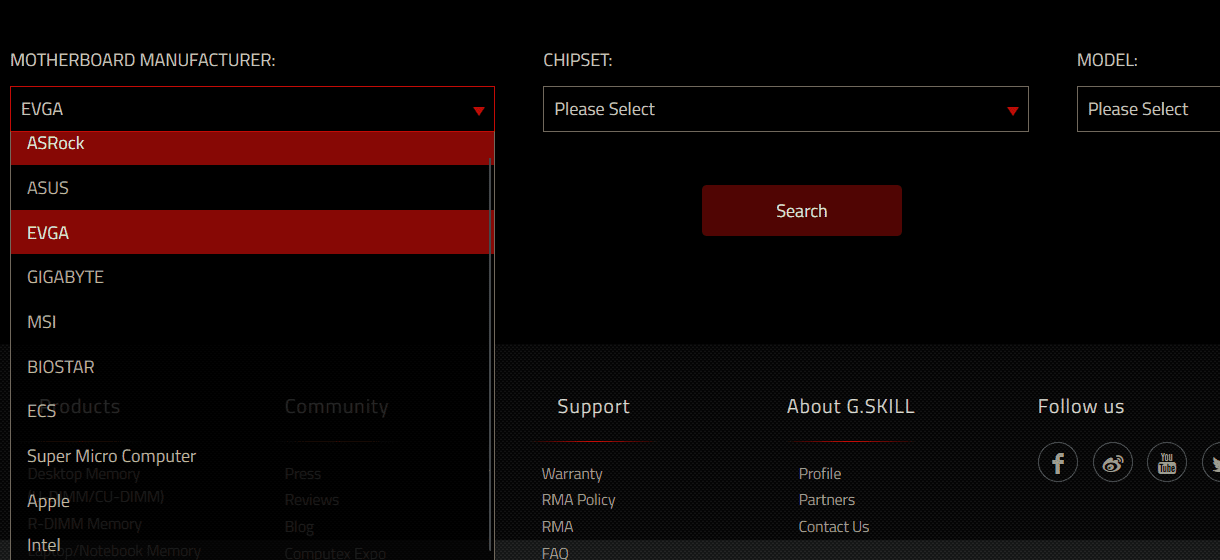Image resolution: width=1220 pixels, height=560 pixels.
Task: Click the Search button
Action: point(802,211)
